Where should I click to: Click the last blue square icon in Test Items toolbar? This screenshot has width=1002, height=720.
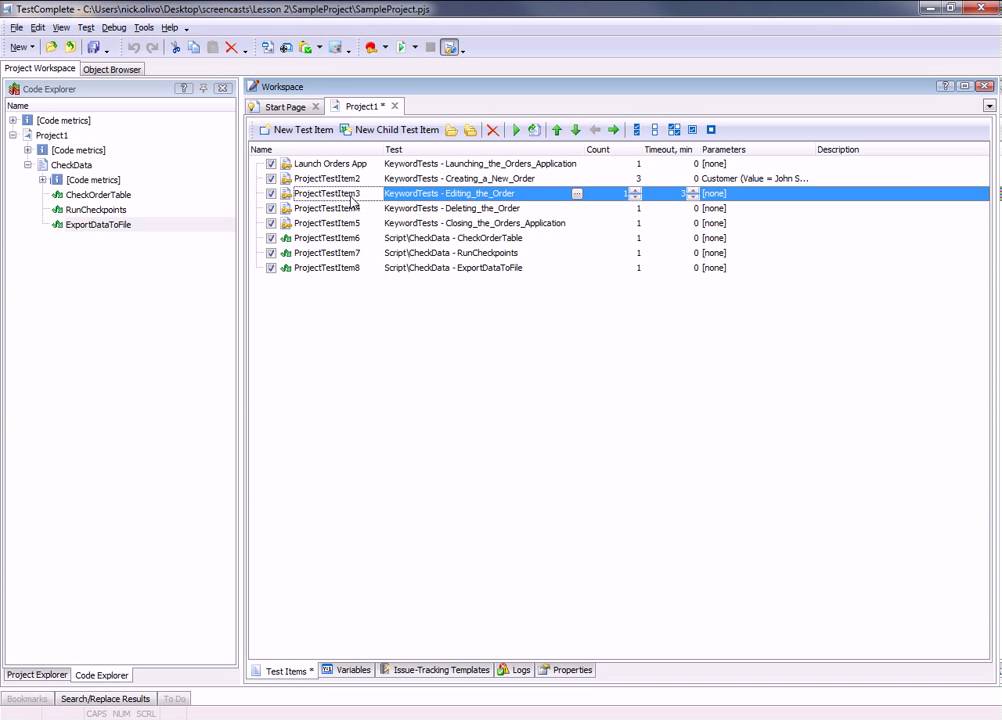(711, 130)
